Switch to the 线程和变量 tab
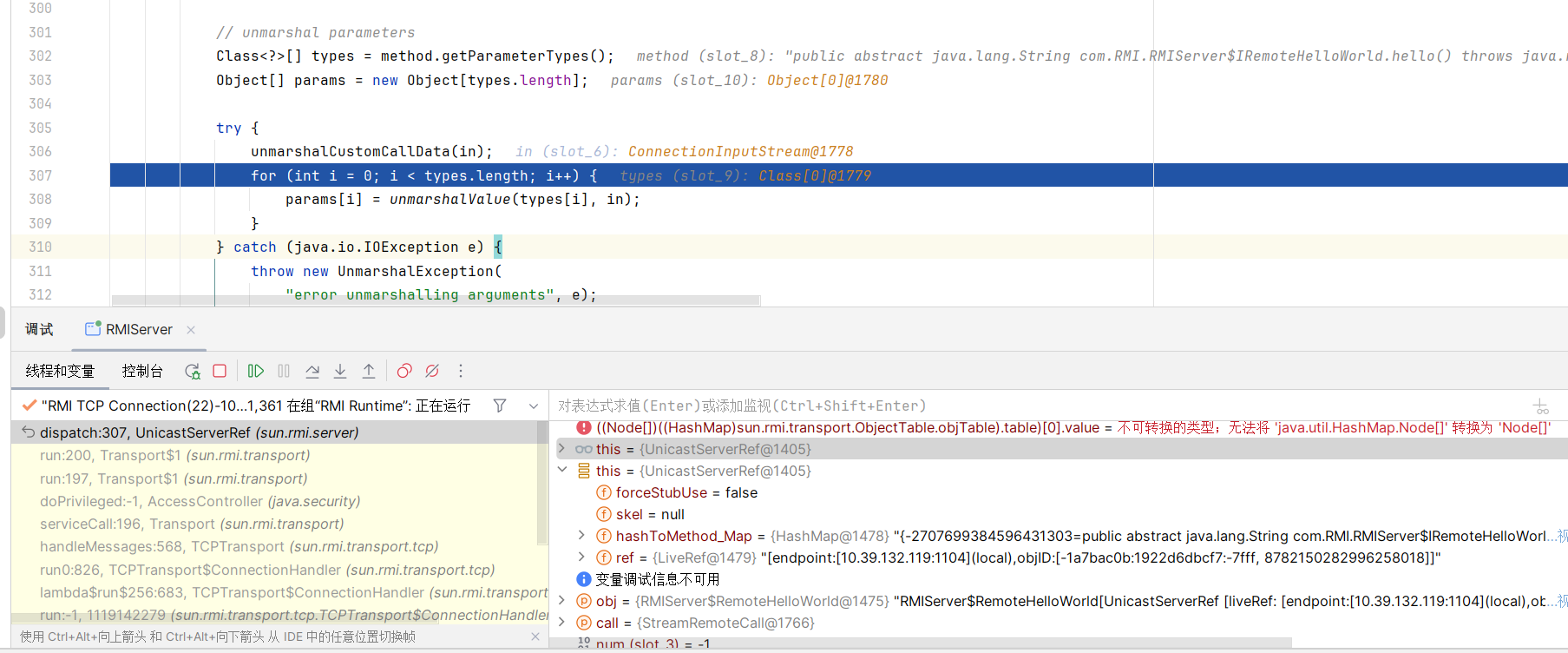Image resolution: width=1568 pixels, height=653 pixels. pos(60,371)
